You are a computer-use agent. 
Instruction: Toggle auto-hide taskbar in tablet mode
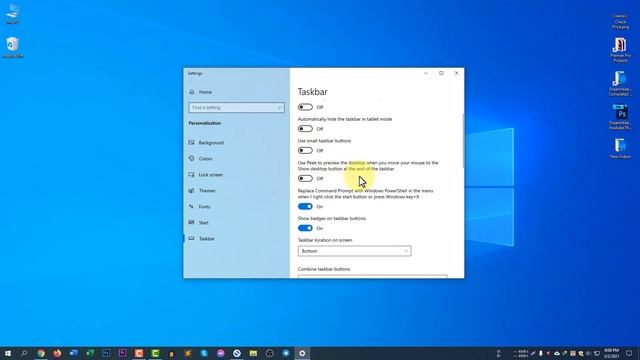(x=305, y=129)
